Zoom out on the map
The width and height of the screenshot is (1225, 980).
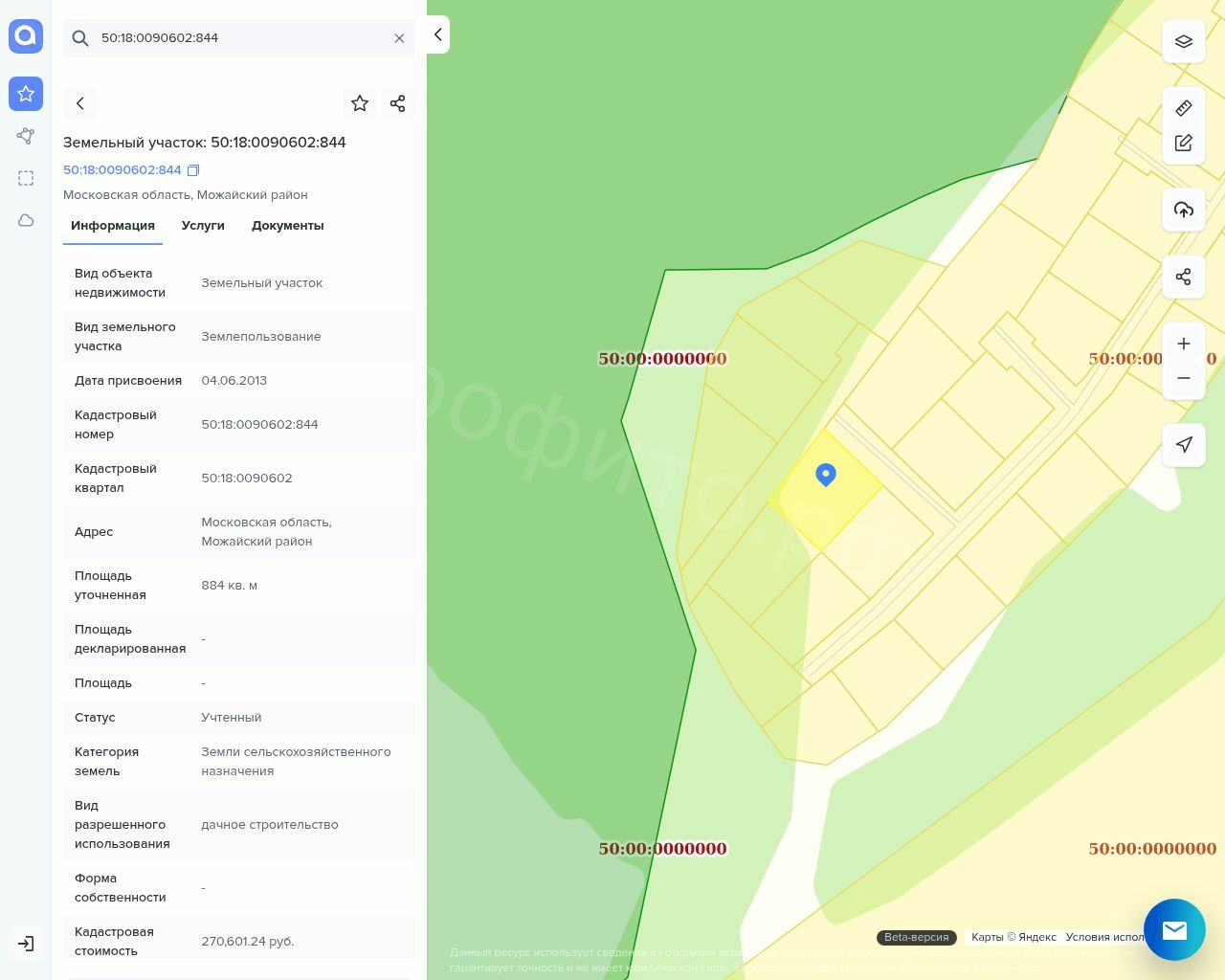pos(1184,379)
